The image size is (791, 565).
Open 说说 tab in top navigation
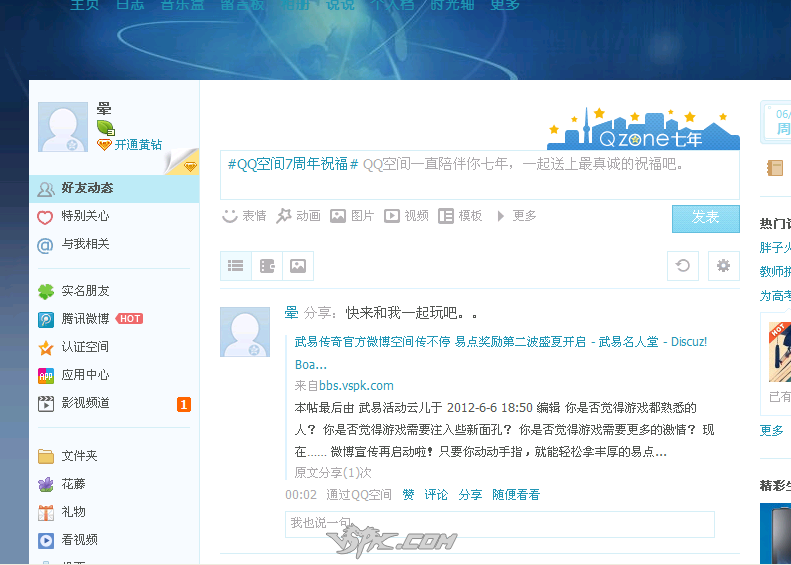tap(341, 5)
